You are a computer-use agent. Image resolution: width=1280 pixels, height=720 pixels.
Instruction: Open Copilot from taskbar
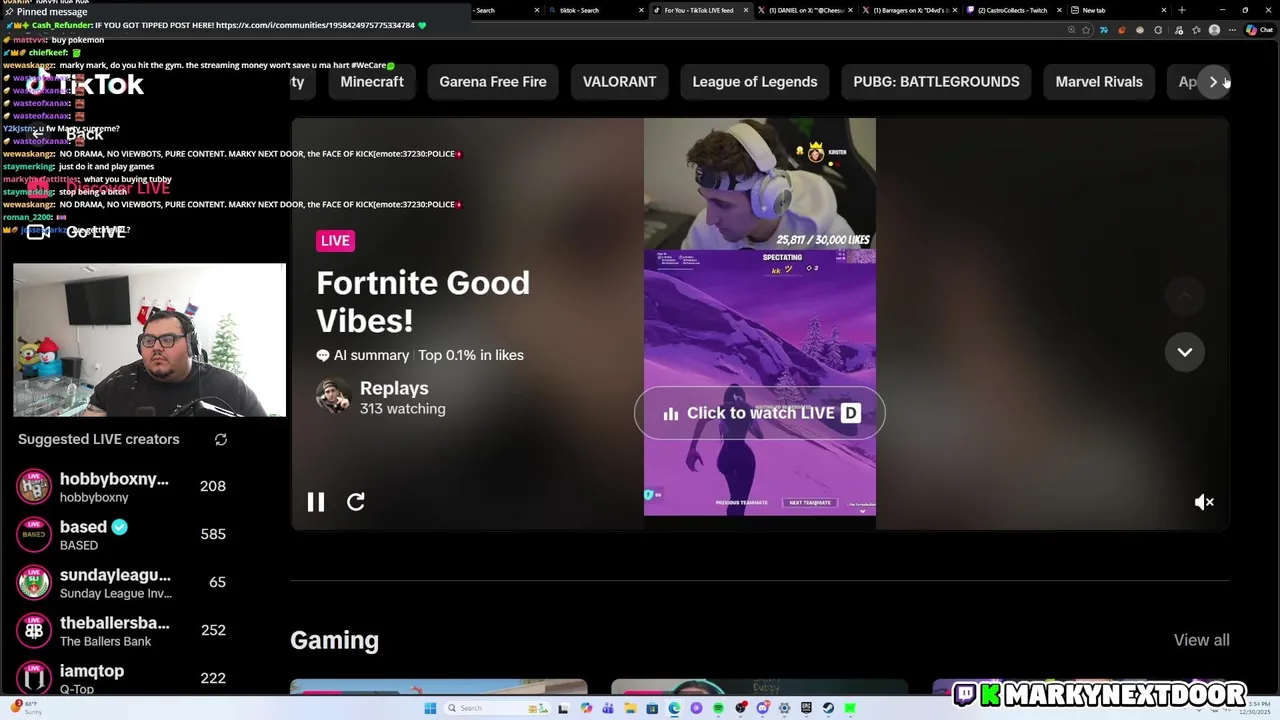586,708
